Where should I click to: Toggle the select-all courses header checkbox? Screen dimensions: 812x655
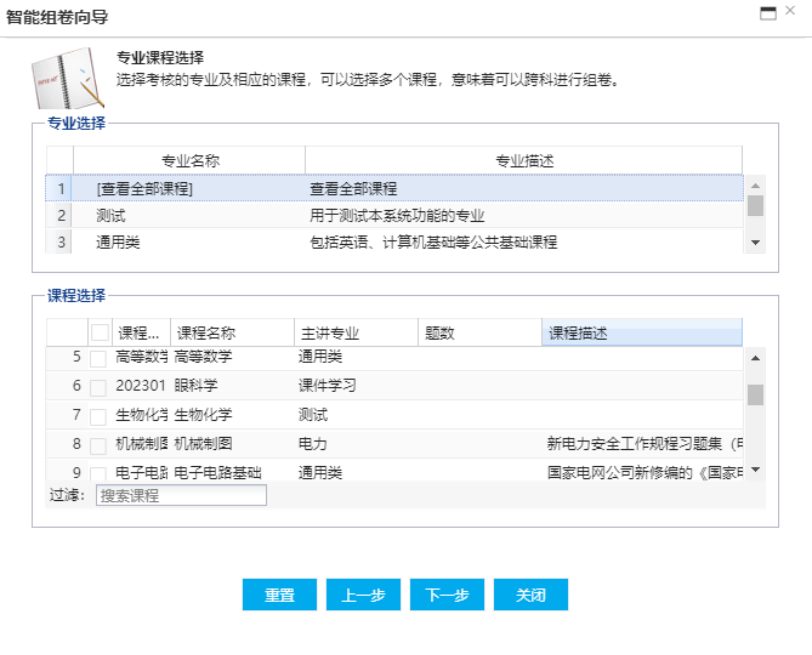point(100,333)
